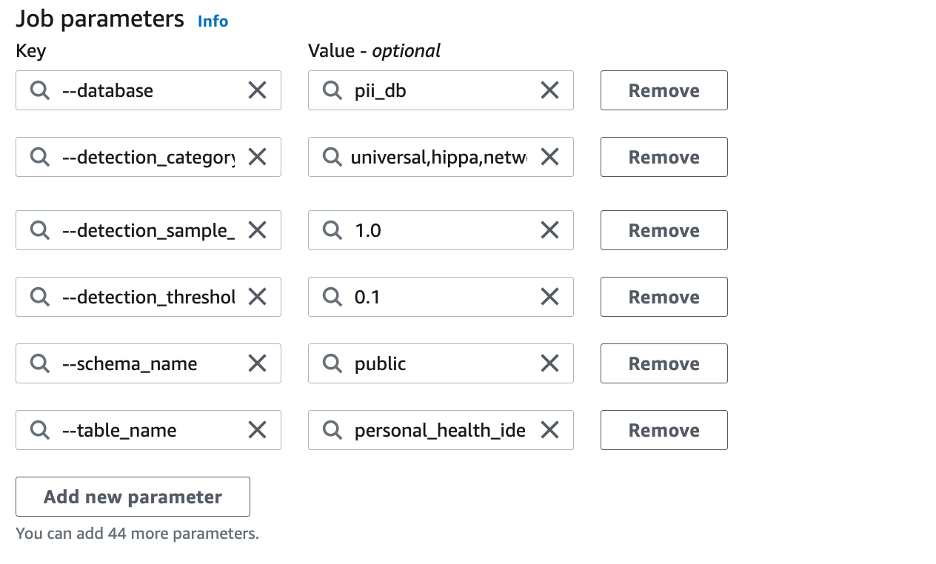Viewport: 936px width, 564px height.
Task: Clear the --table_name key field
Action: [x=257, y=430]
